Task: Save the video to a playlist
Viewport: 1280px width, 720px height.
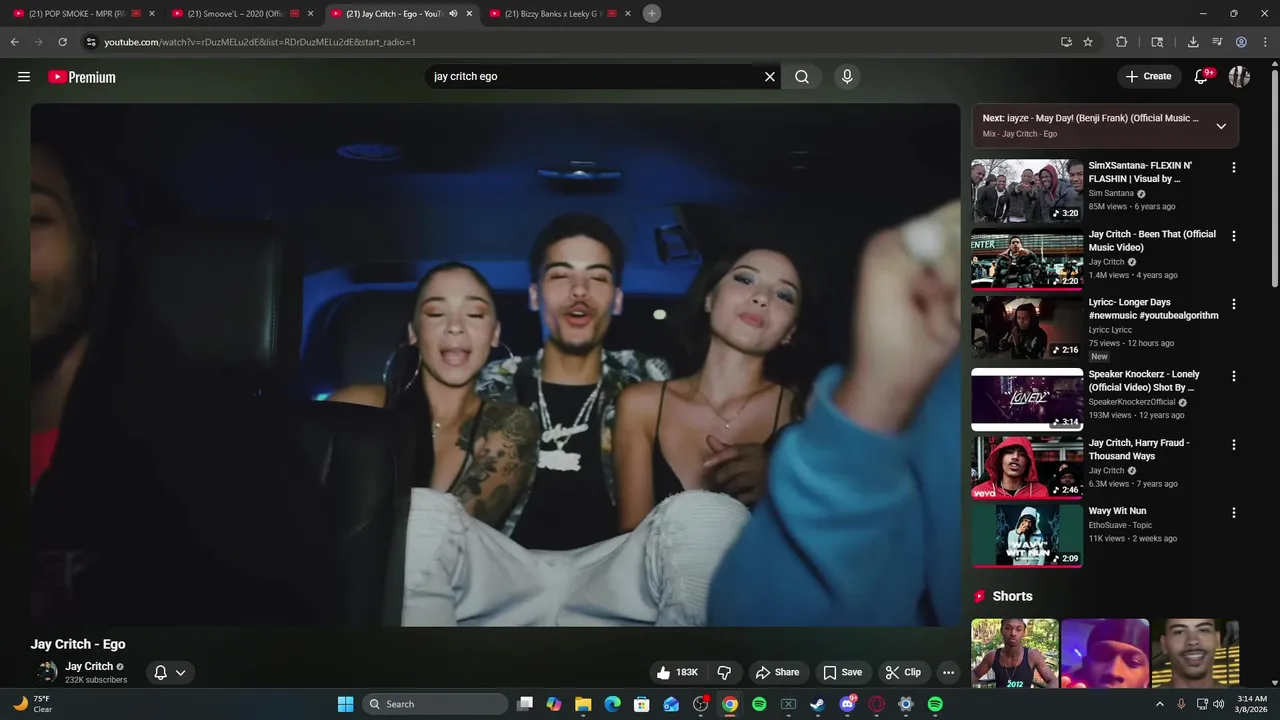Action: 842,672
